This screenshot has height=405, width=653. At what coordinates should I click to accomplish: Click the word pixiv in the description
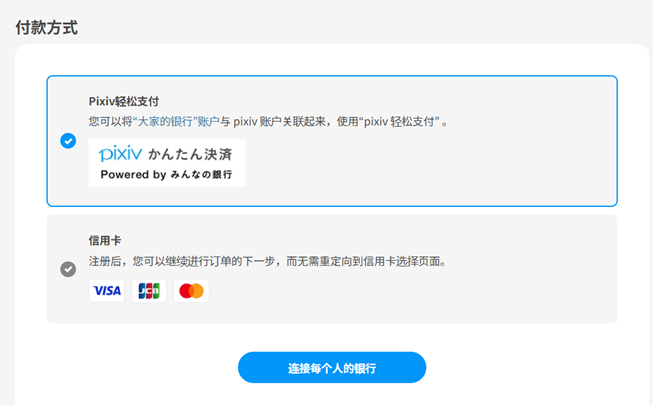coord(247,122)
